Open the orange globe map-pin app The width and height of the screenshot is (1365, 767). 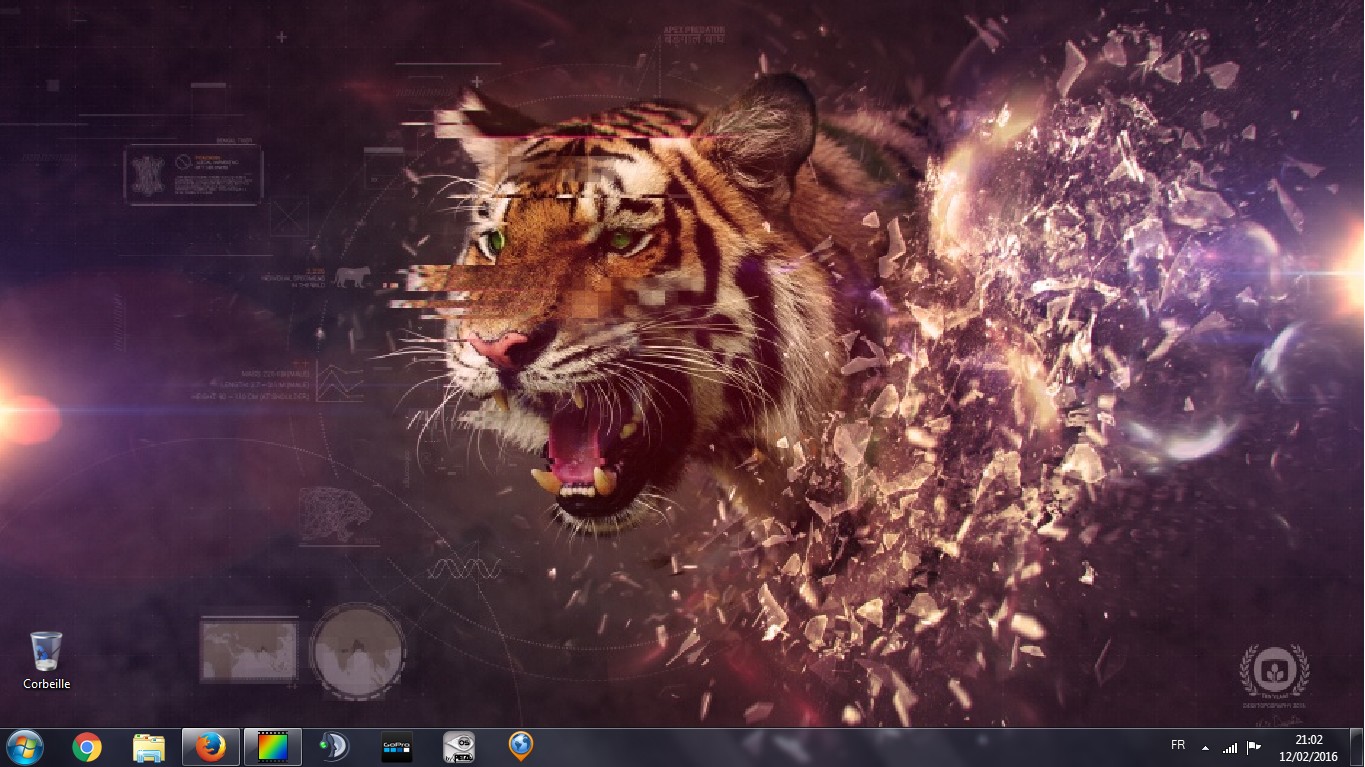point(520,746)
